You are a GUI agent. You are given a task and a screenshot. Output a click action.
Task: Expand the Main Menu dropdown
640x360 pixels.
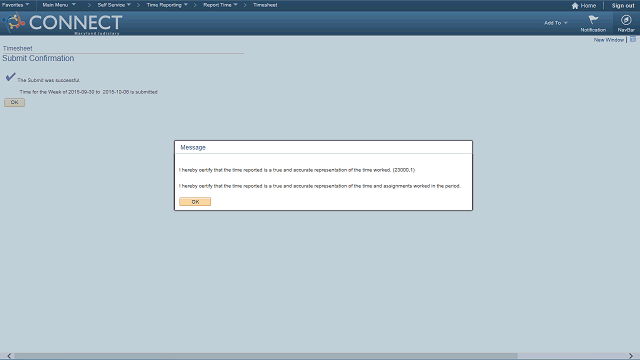59,5
